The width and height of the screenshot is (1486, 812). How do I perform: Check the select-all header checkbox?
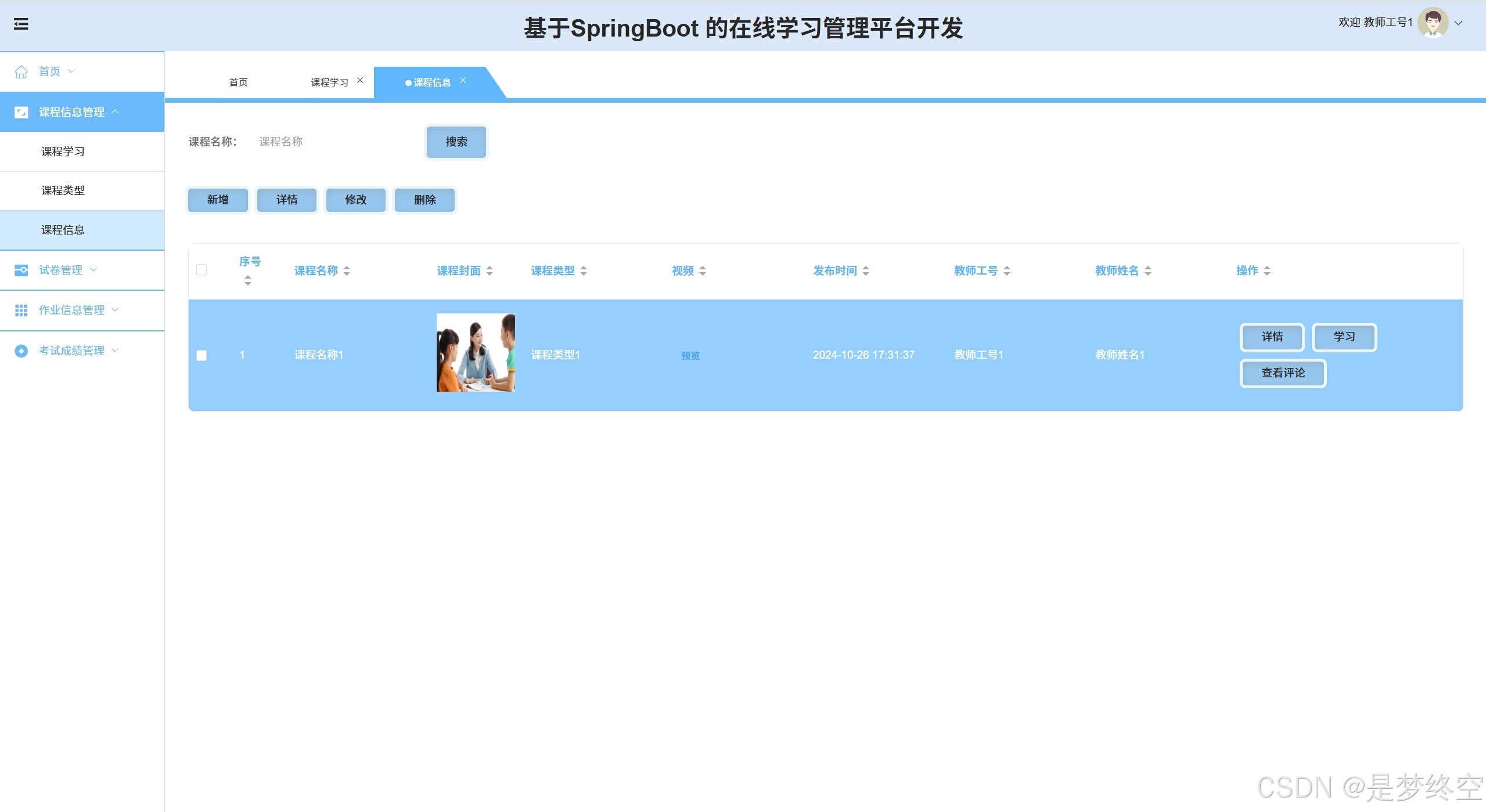(x=202, y=269)
